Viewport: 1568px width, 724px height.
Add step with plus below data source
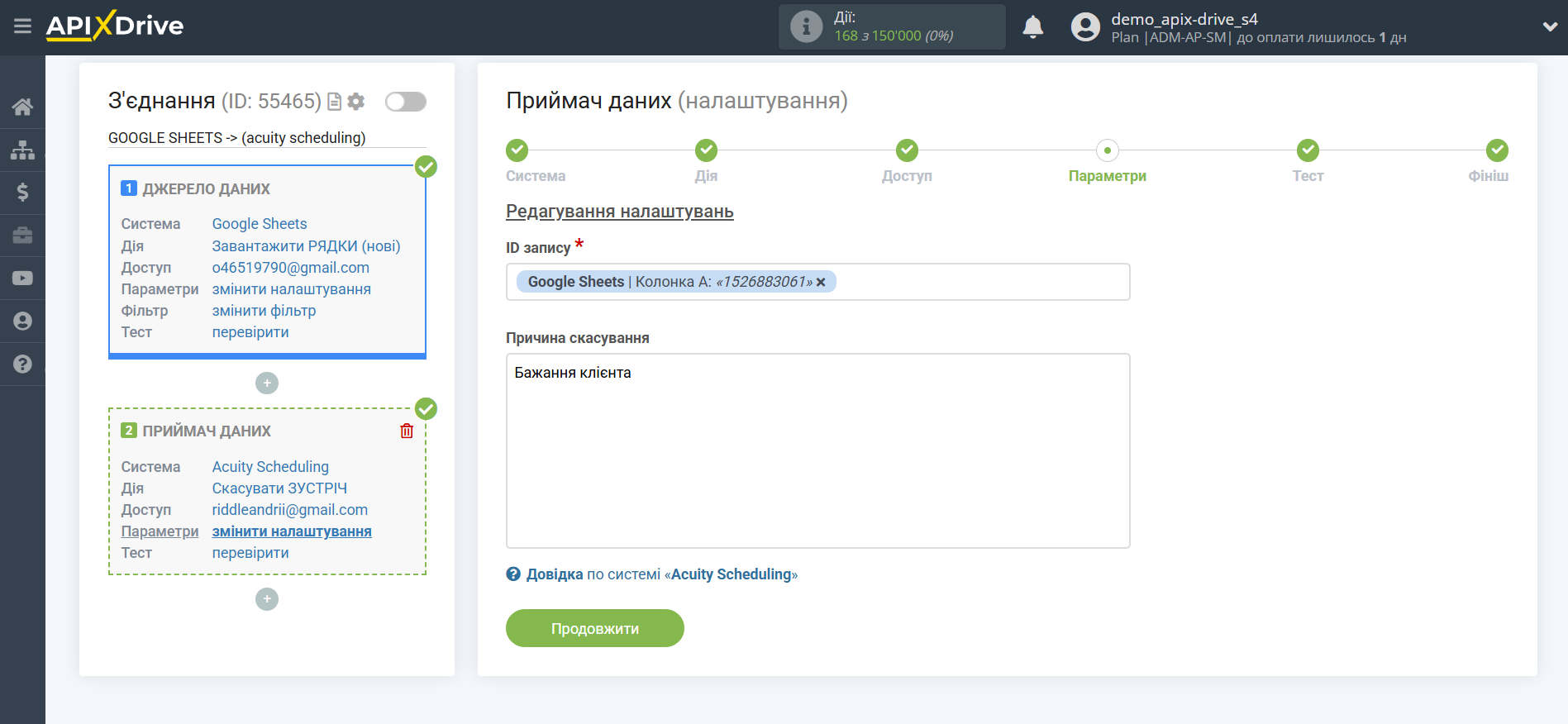click(x=267, y=383)
